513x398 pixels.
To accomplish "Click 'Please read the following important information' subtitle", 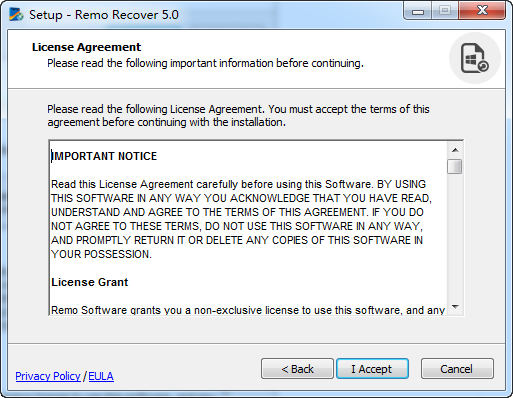I will click(x=205, y=63).
